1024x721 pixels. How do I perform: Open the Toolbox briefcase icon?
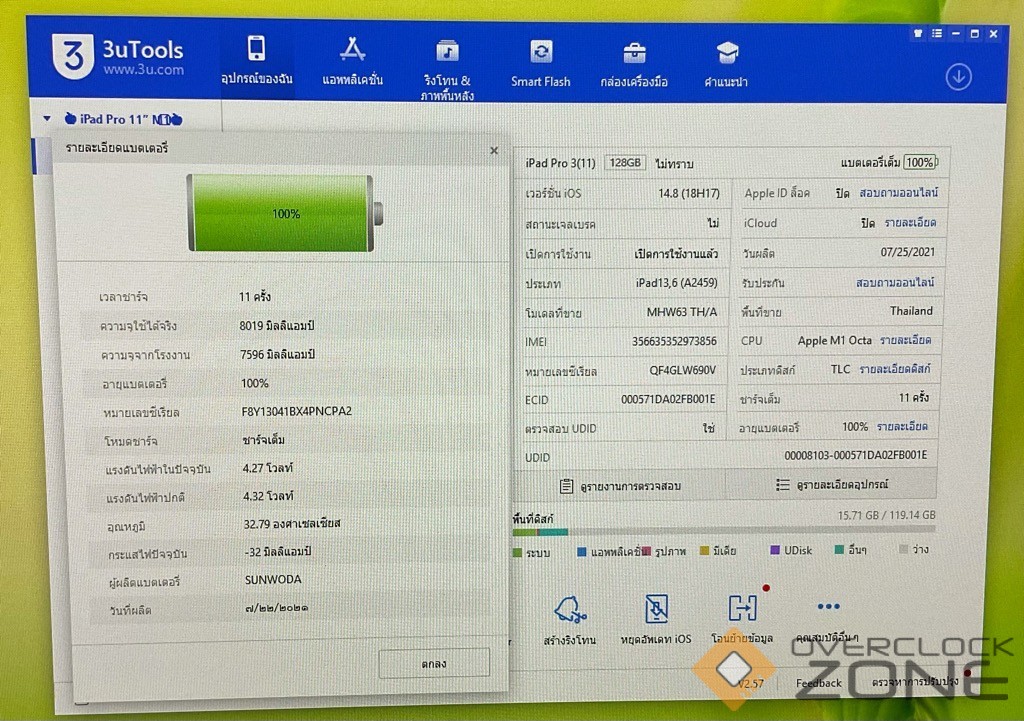[634, 52]
